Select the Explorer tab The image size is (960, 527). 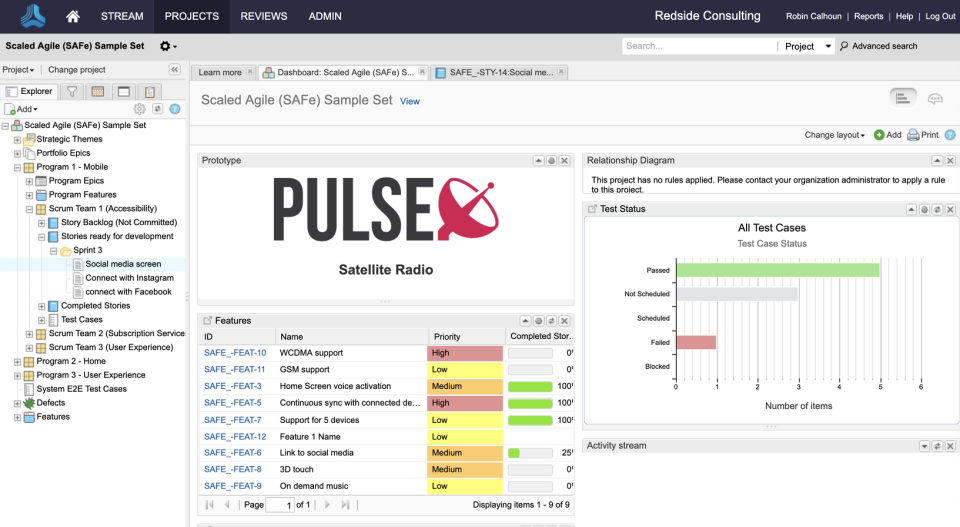pos(29,91)
